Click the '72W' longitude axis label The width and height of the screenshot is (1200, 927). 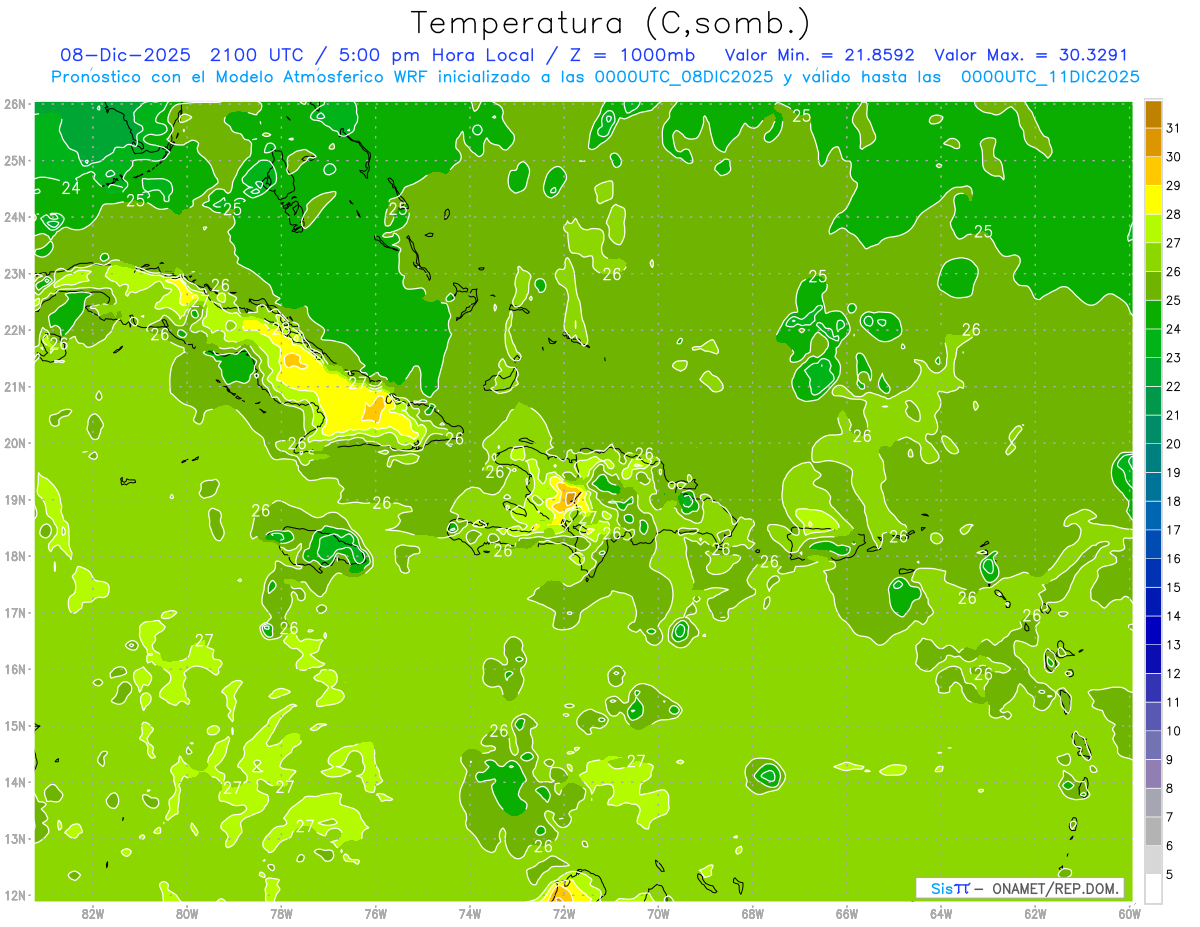pos(563,913)
